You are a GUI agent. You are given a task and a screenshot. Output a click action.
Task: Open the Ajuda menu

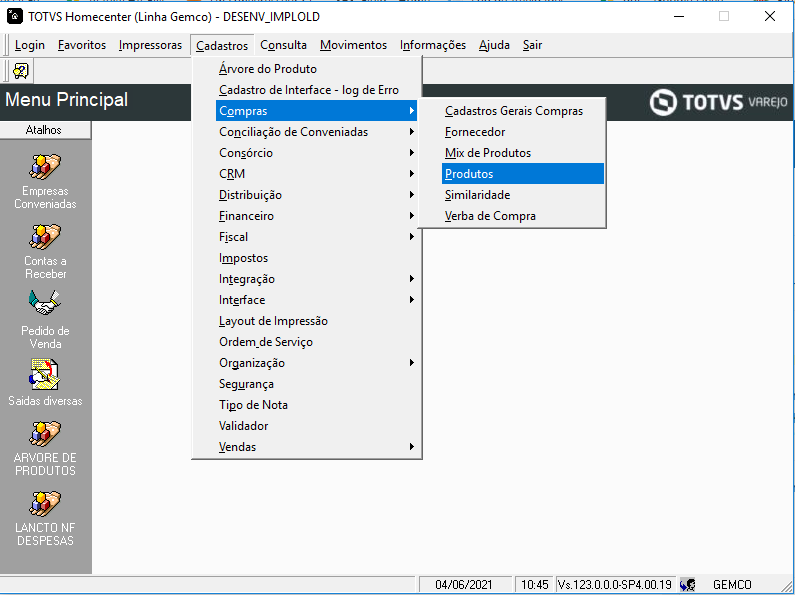(x=494, y=45)
